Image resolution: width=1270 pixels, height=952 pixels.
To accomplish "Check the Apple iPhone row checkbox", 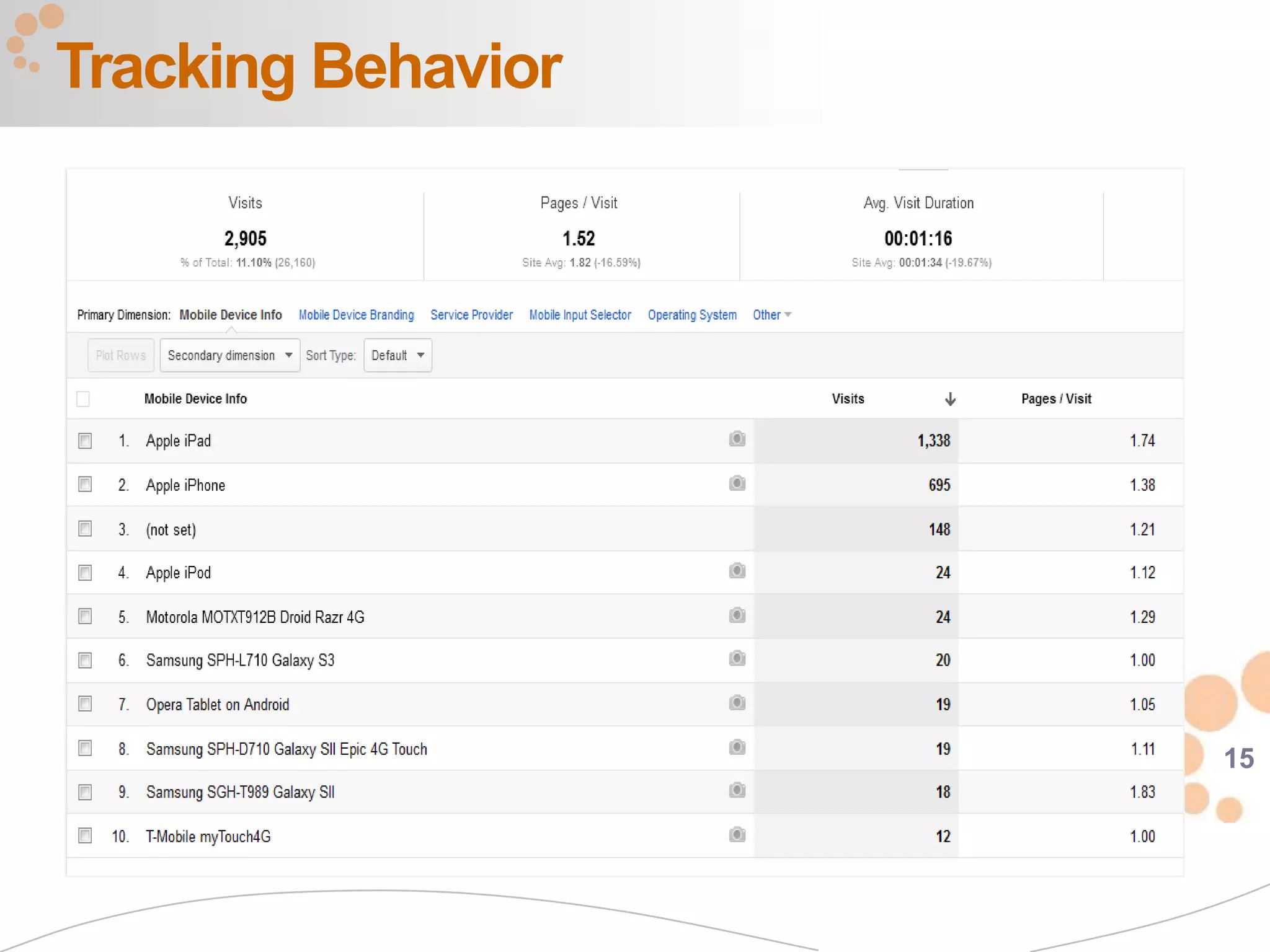I will pyautogui.click(x=85, y=484).
